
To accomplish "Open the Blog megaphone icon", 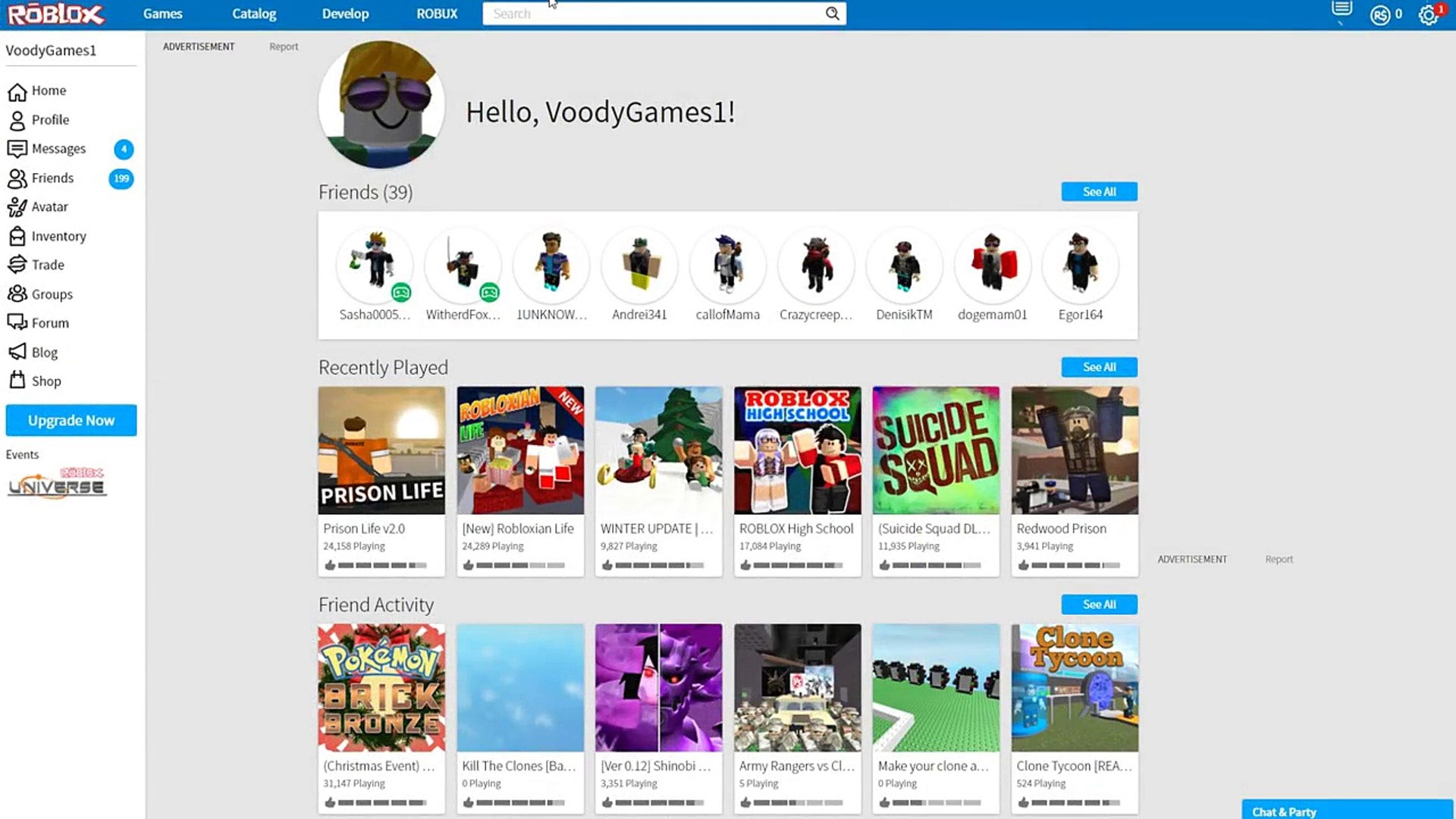I will pyautogui.click(x=17, y=352).
